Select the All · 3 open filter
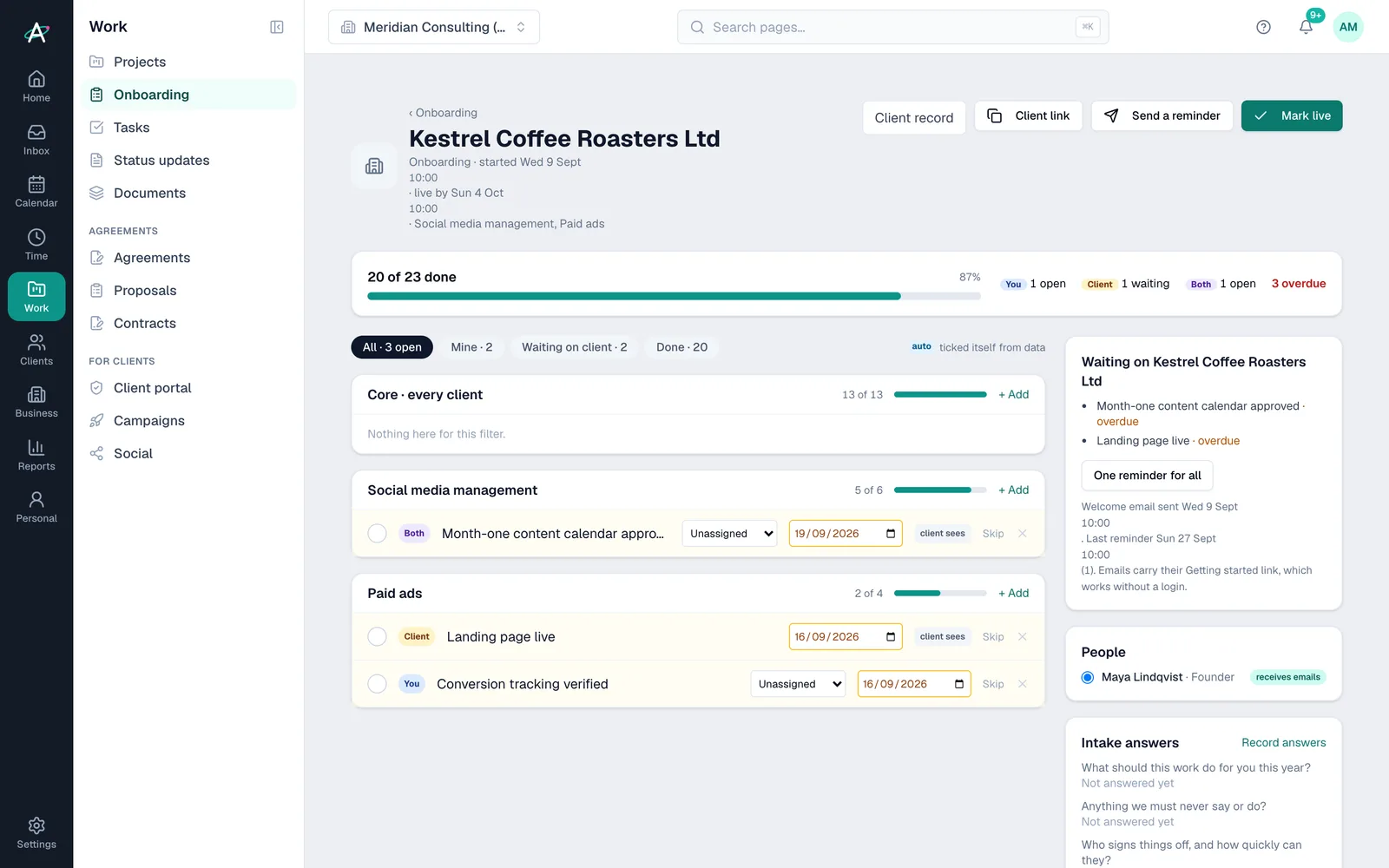This screenshot has width=1389, height=868. (392, 347)
